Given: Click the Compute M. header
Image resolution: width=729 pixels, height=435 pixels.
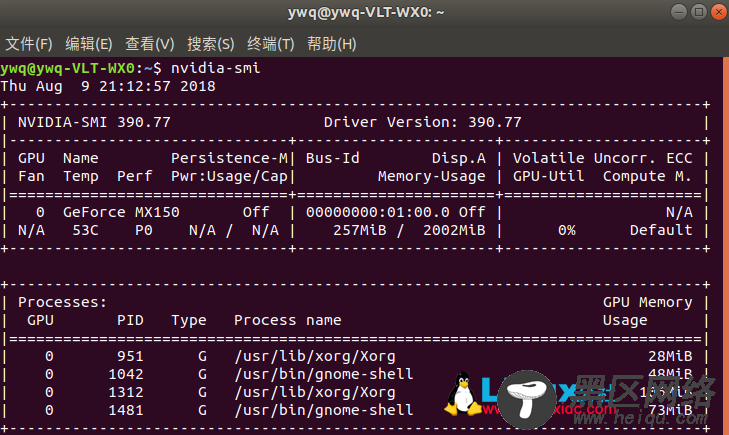Looking at the screenshot, I should point(647,176).
